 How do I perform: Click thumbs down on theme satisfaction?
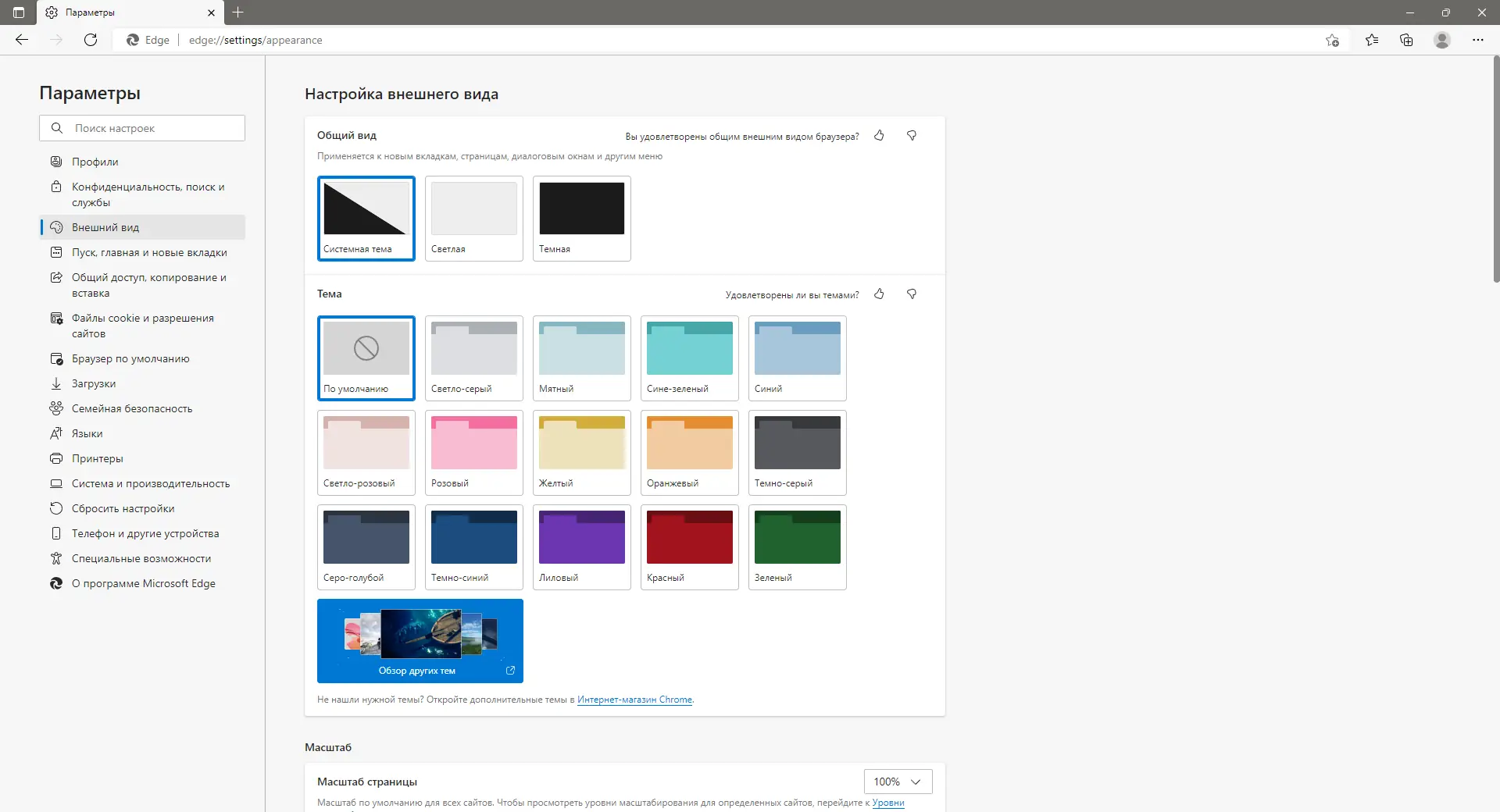point(912,294)
